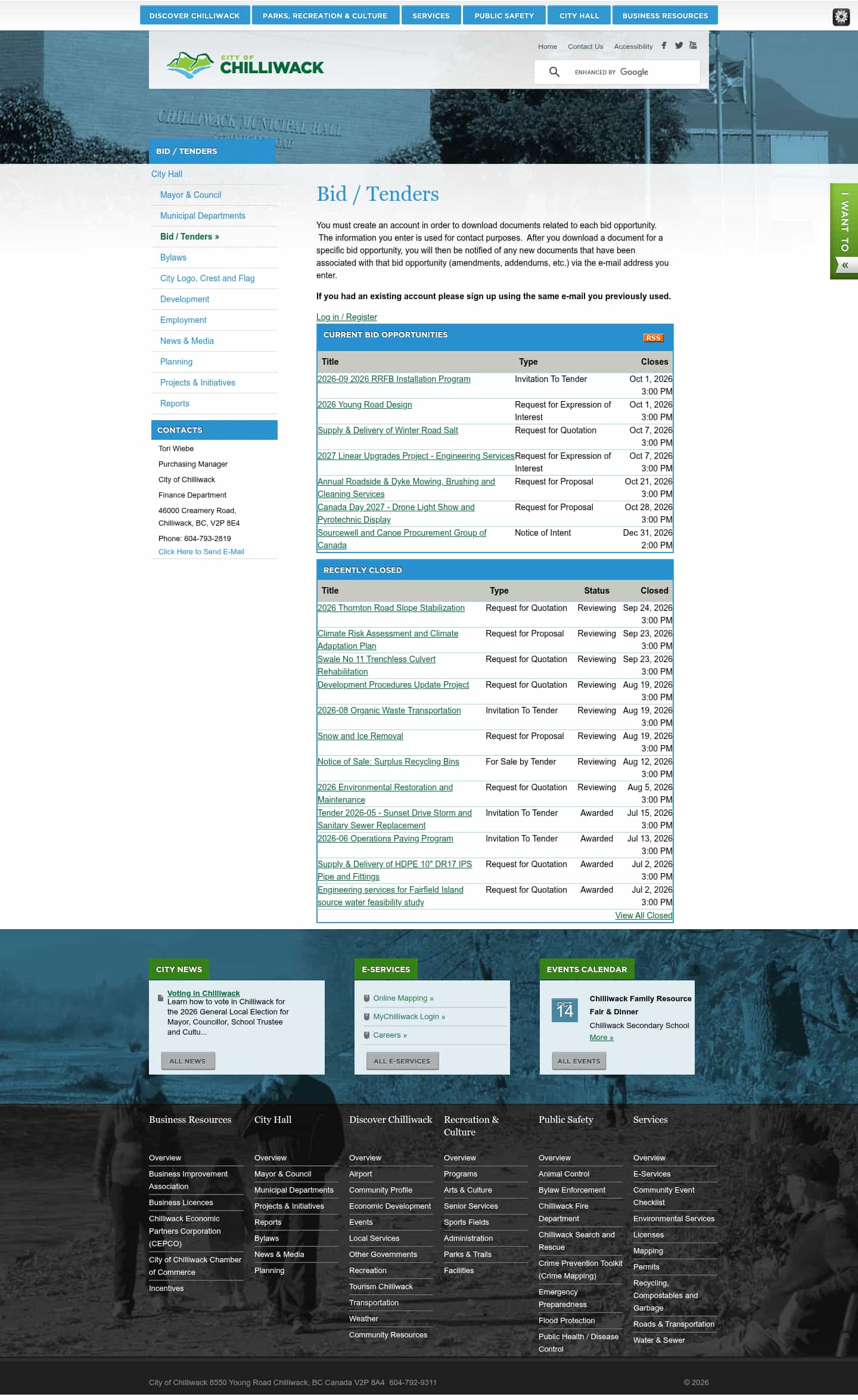Click the Log in / Register link
858x1400 pixels.
click(x=347, y=317)
